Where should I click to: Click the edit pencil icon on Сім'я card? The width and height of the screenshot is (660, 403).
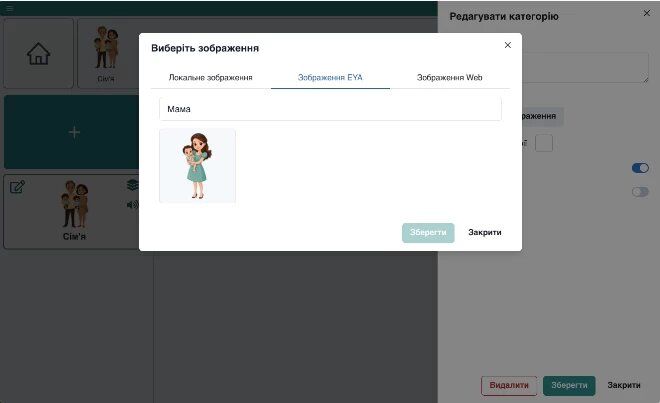17,187
